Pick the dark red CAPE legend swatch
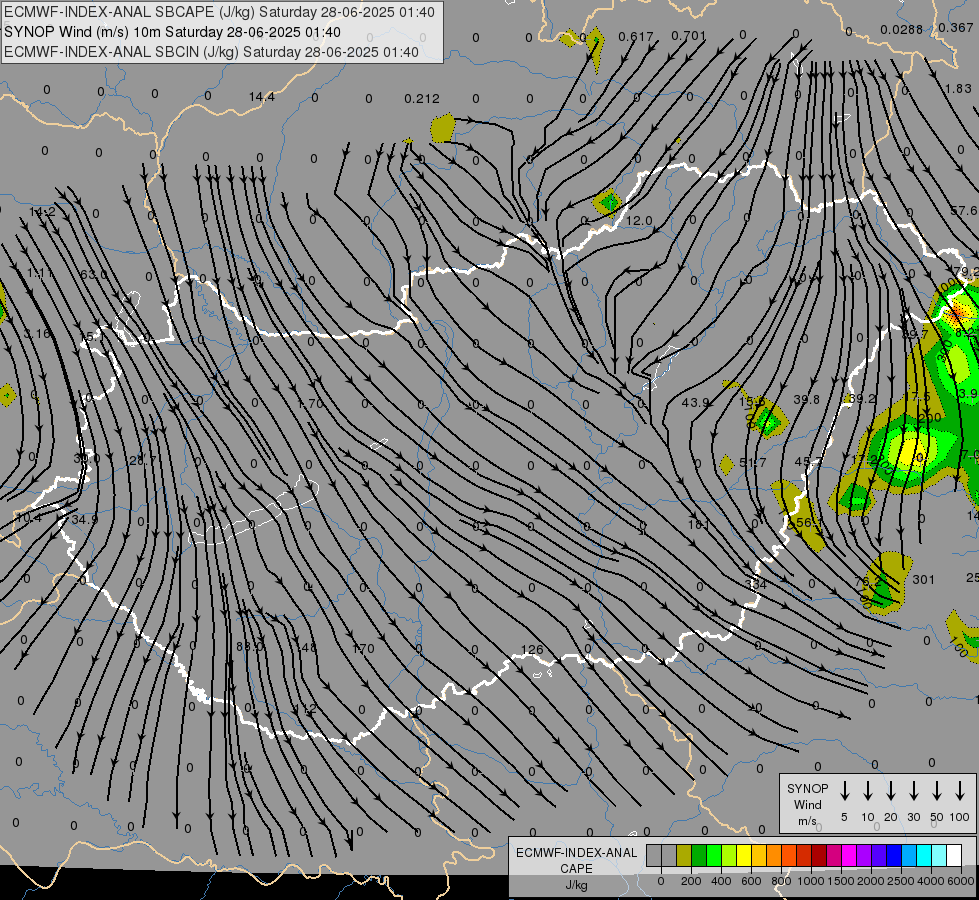 pyautogui.click(x=820, y=855)
